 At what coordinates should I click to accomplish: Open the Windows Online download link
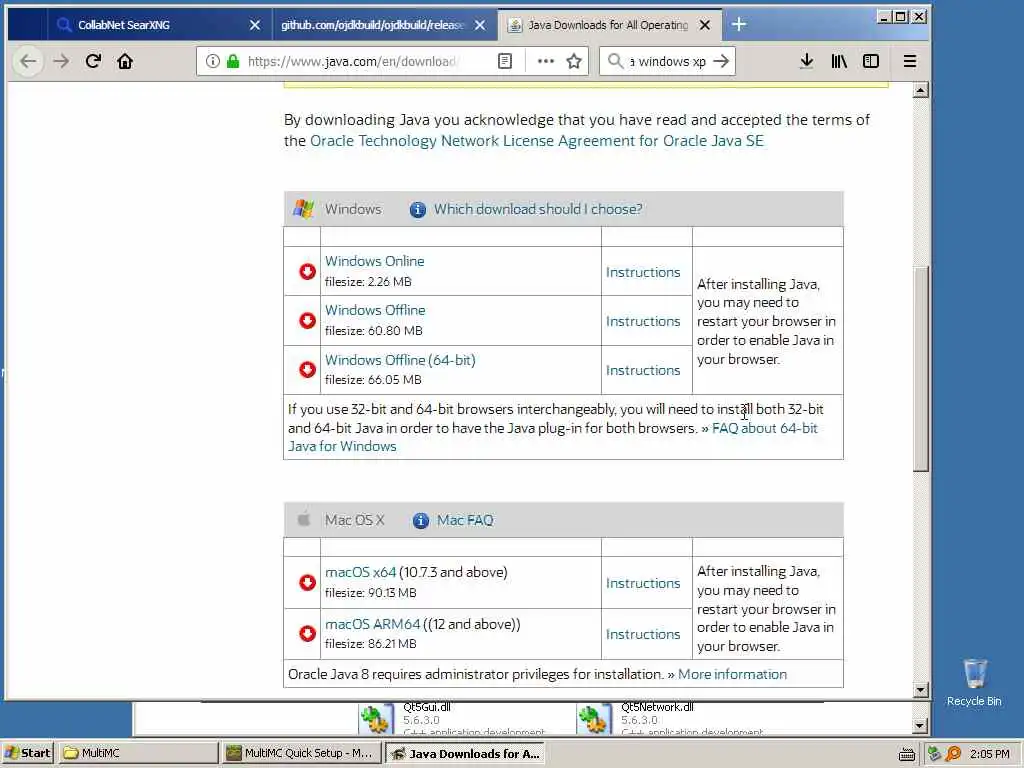[375, 261]
